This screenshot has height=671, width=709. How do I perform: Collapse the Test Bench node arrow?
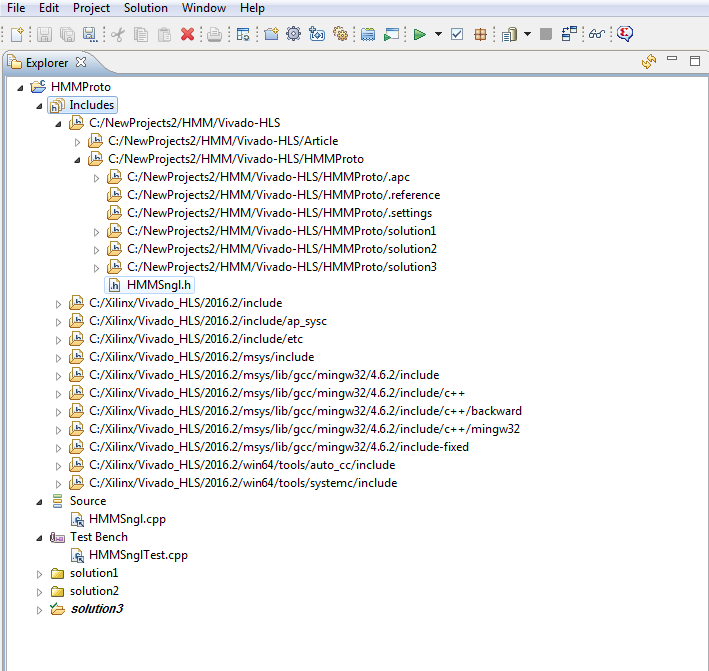pyautogui.click(x=39, y=538)
